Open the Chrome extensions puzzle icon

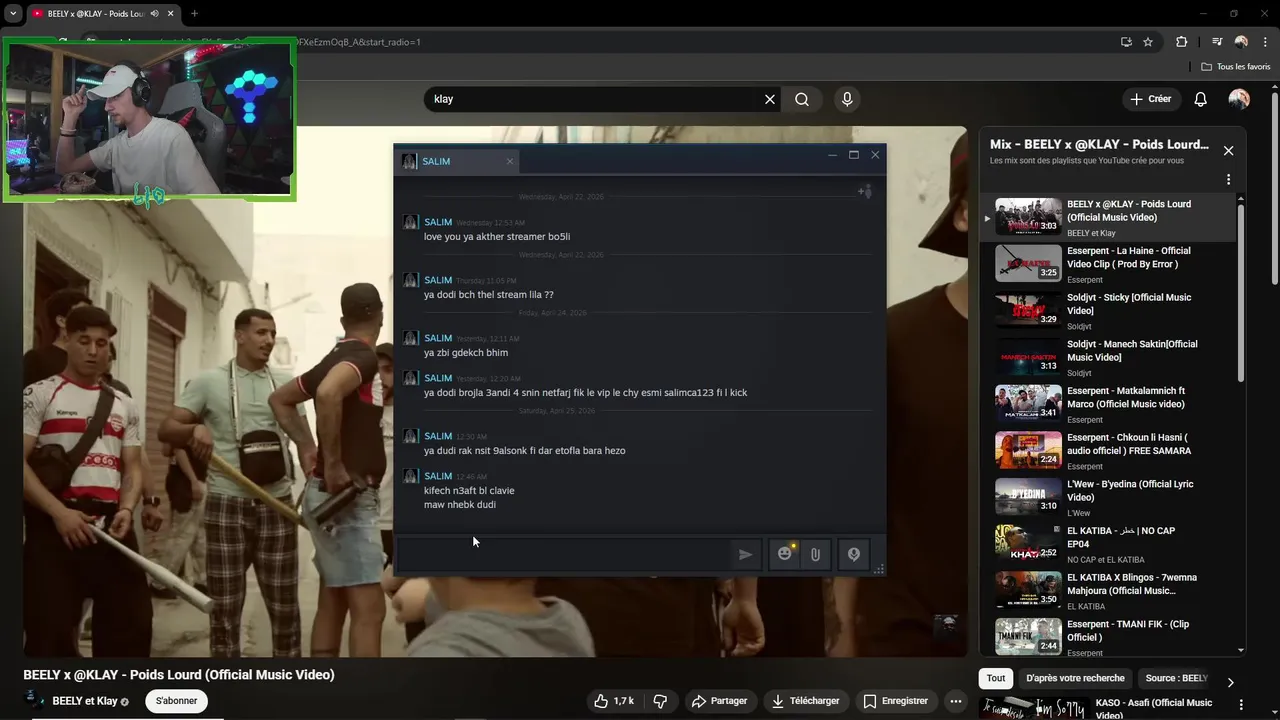1182,42
